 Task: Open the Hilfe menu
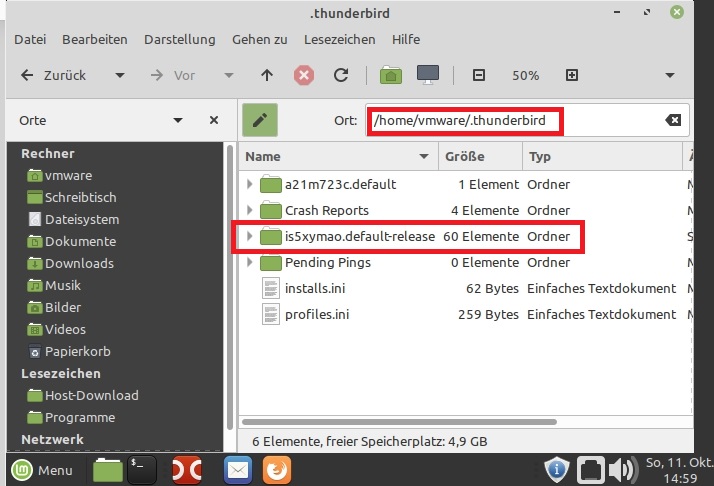click(406, 40)
